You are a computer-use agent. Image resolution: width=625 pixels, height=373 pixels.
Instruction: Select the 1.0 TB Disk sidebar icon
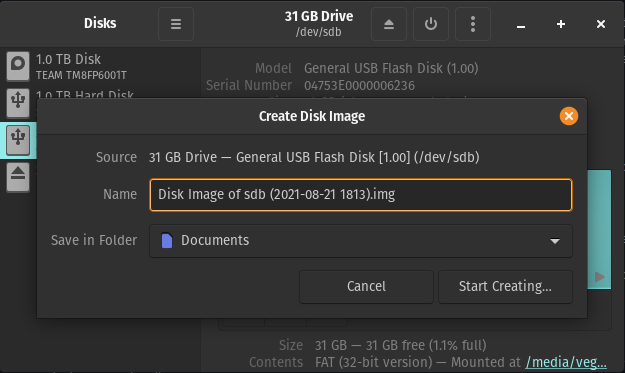pyautogui.click(x=18, y=66)
